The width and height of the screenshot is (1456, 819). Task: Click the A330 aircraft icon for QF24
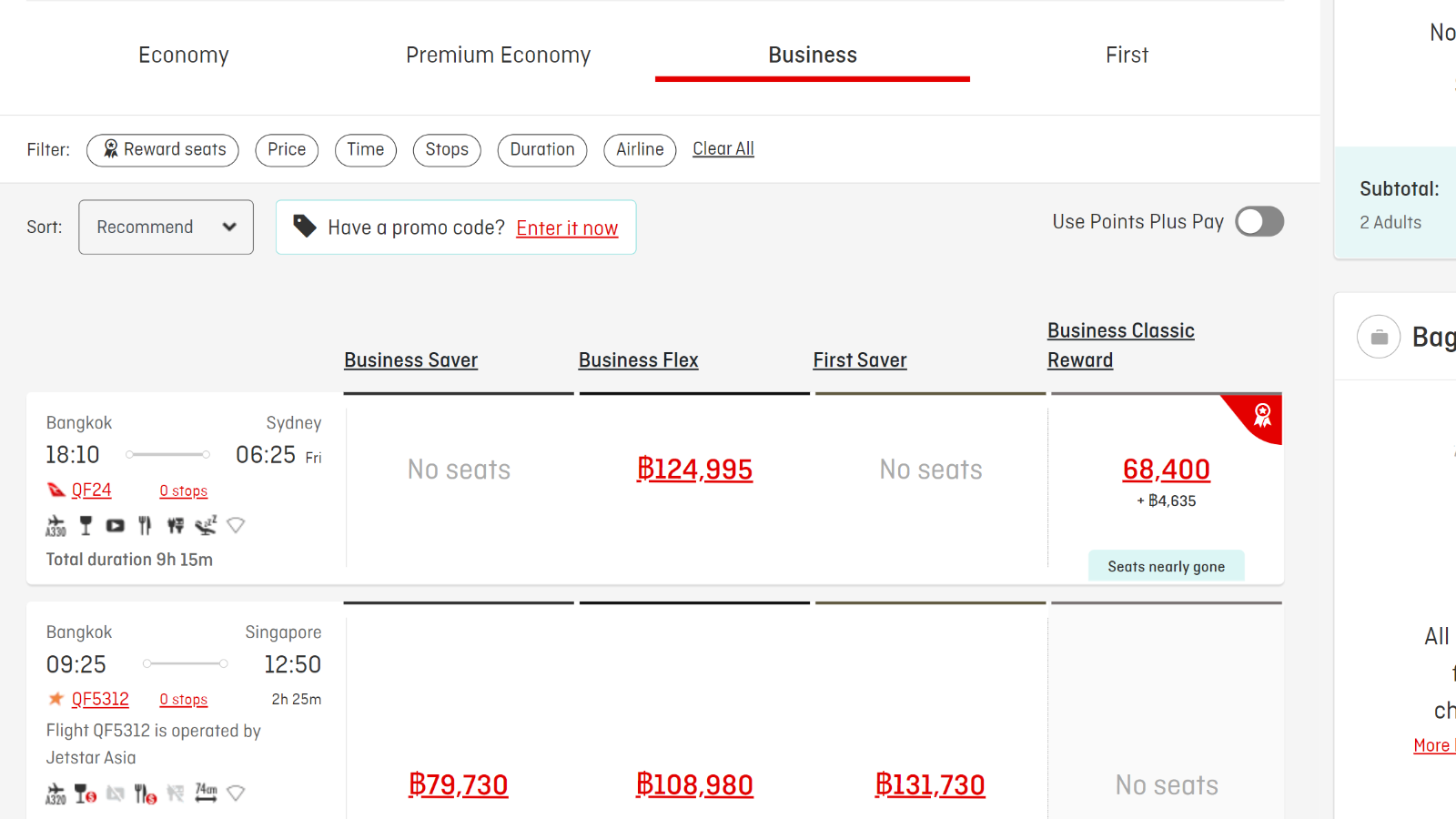click(56, 526)
